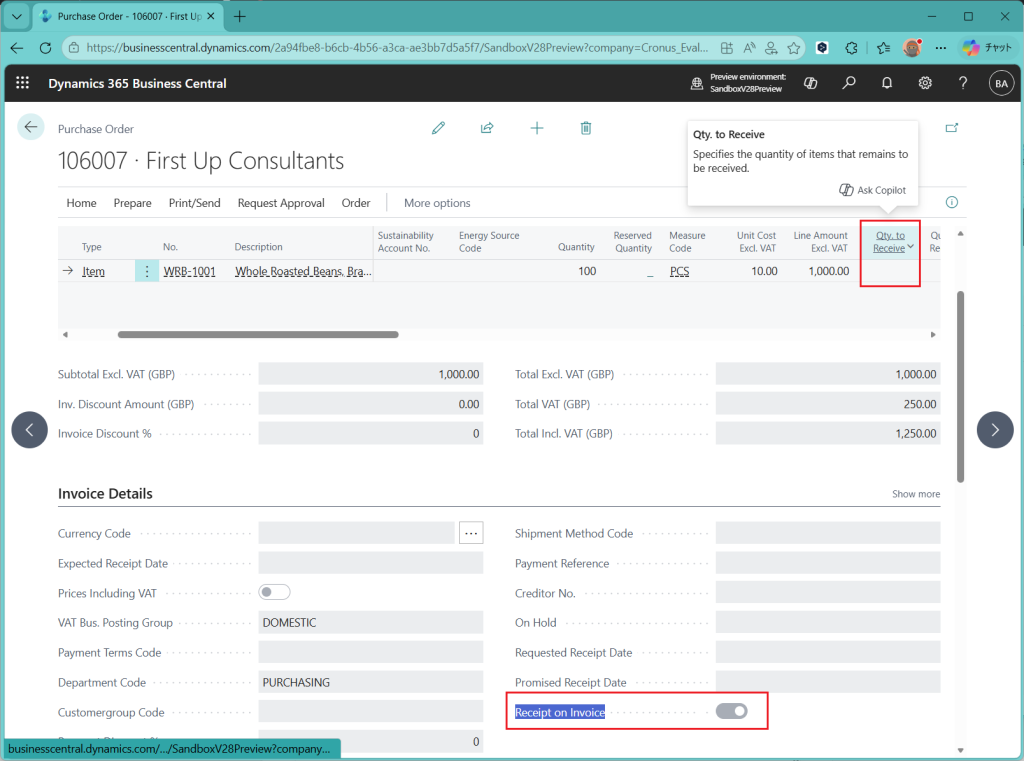Click the lines grid horizontal scrollbar
Image resolution: width=1024 pixels, height=761 pixels.
pos(258,334)
